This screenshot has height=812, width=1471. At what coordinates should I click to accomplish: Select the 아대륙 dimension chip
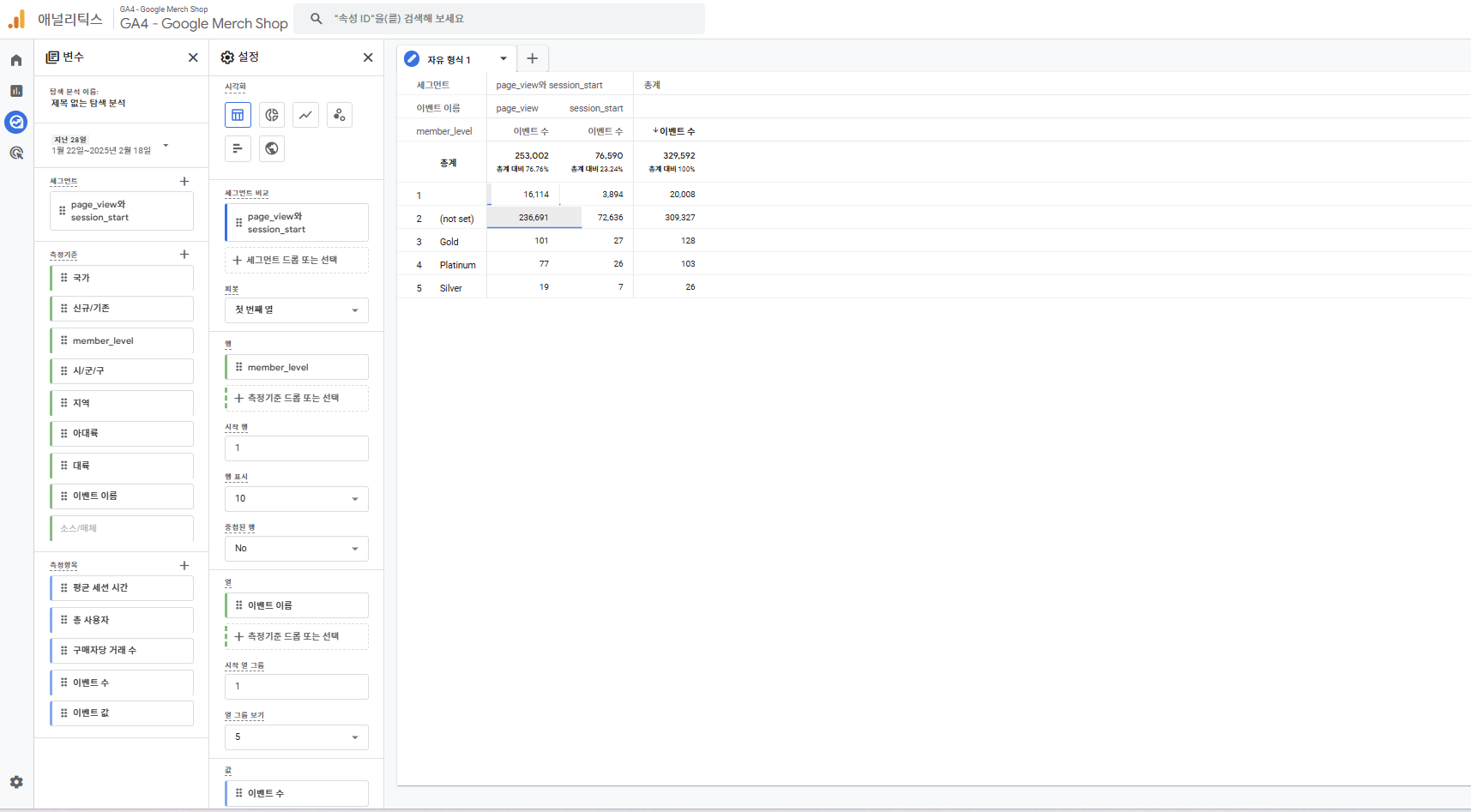pos(122,434)
